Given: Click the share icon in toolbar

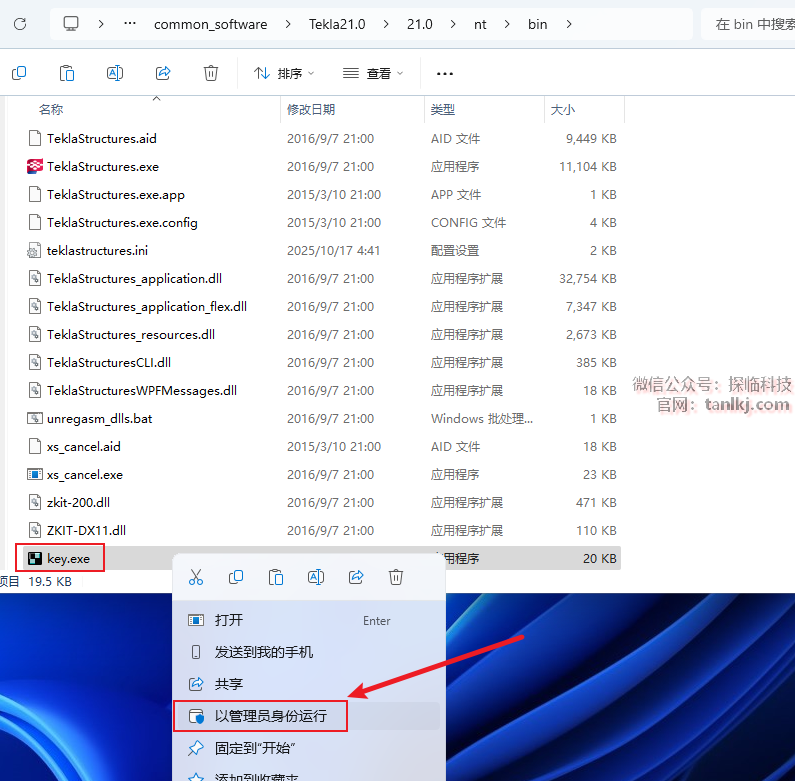Looking at the screenshot, I should (163, 73).
